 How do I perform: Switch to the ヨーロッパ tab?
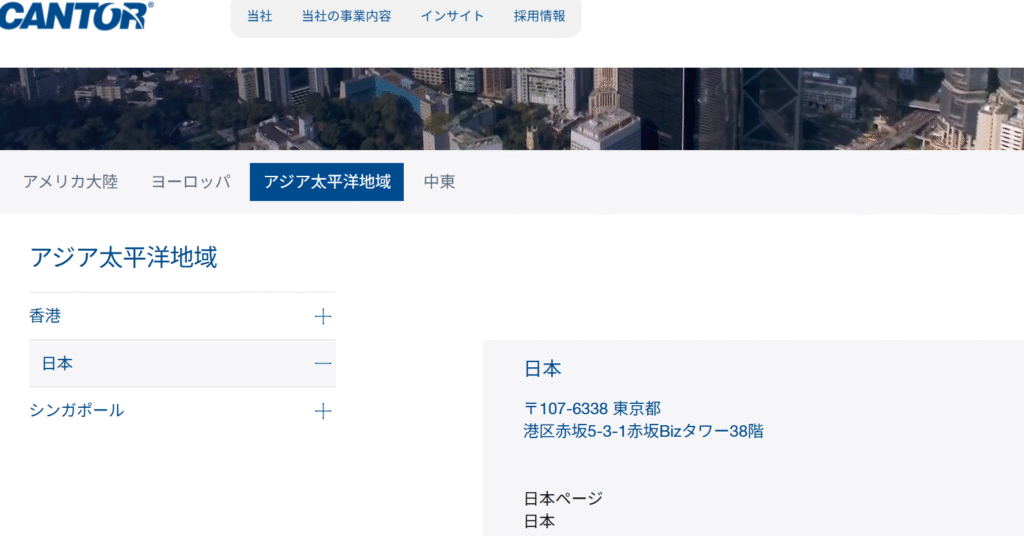[191, 181]
